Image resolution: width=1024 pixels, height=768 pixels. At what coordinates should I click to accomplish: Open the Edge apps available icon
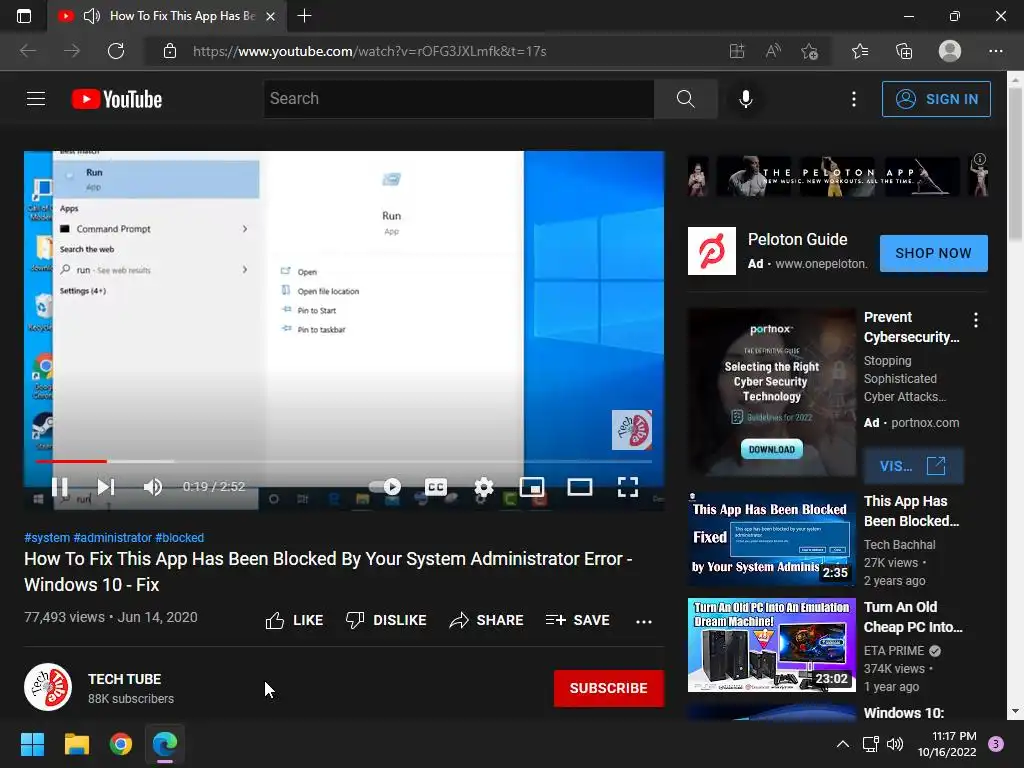737,51
